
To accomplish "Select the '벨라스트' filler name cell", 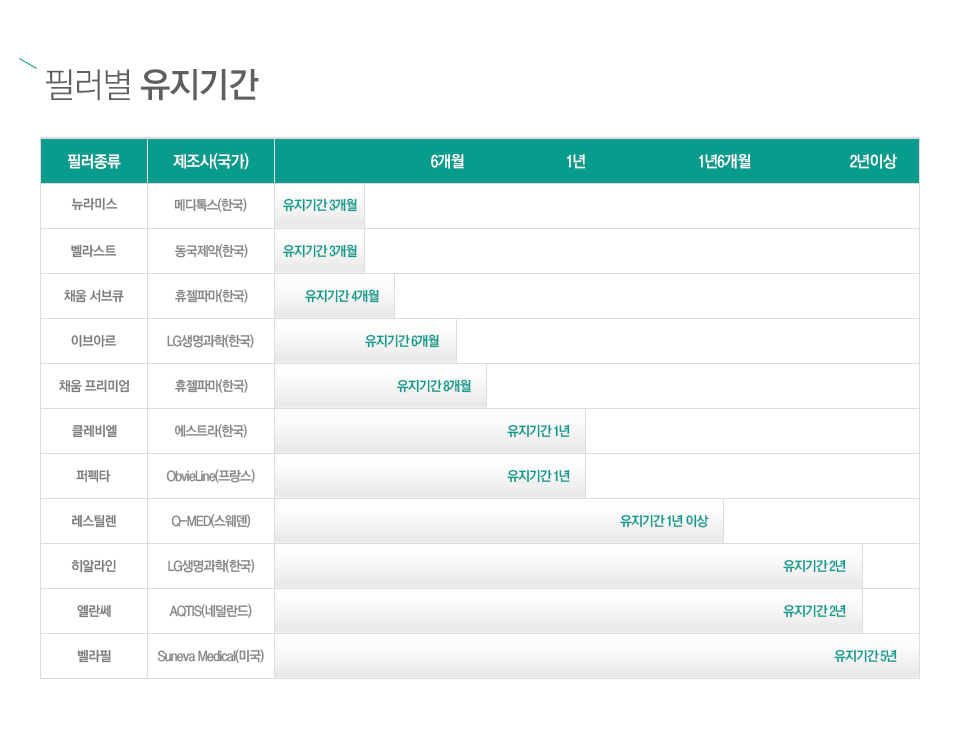I will 94,250.
